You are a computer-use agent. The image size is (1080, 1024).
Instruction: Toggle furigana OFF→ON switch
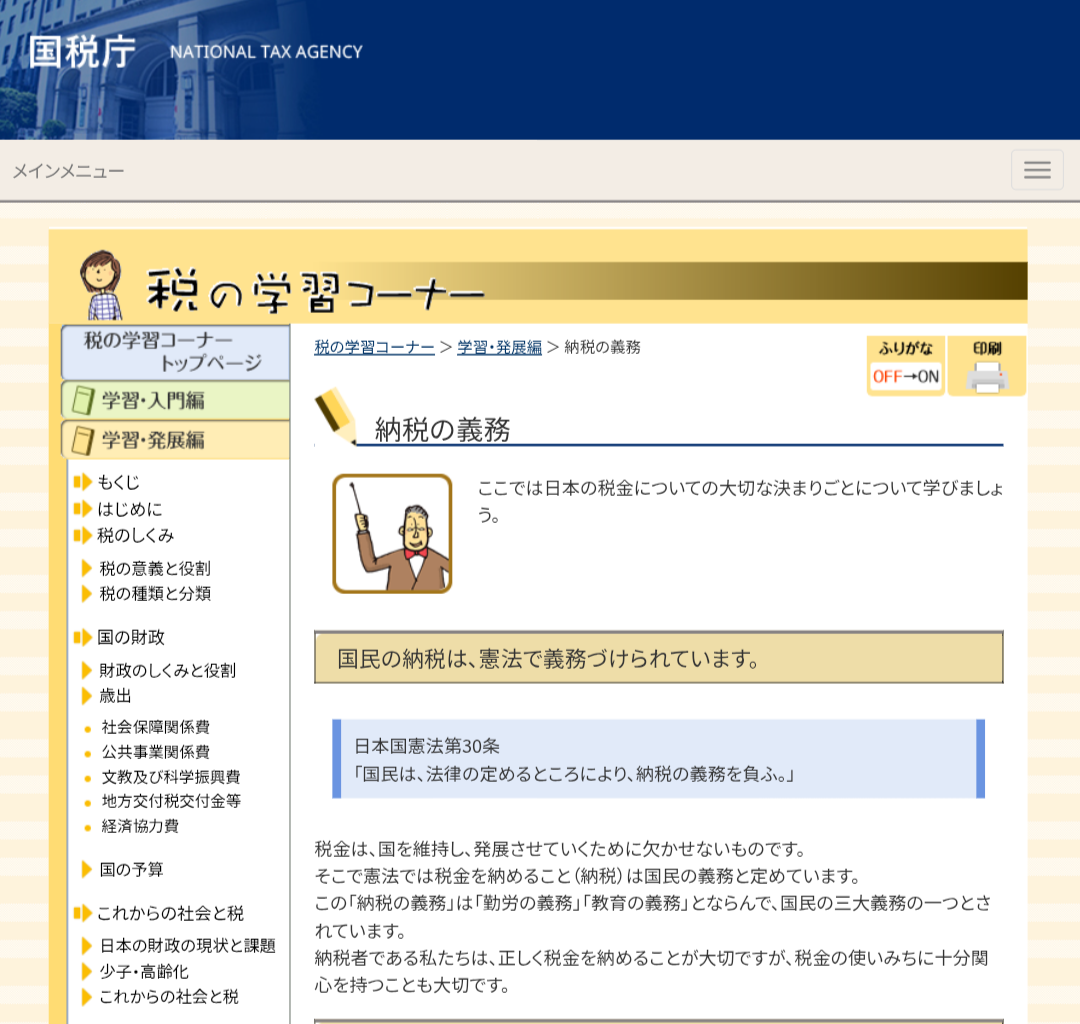pos(905,367)
